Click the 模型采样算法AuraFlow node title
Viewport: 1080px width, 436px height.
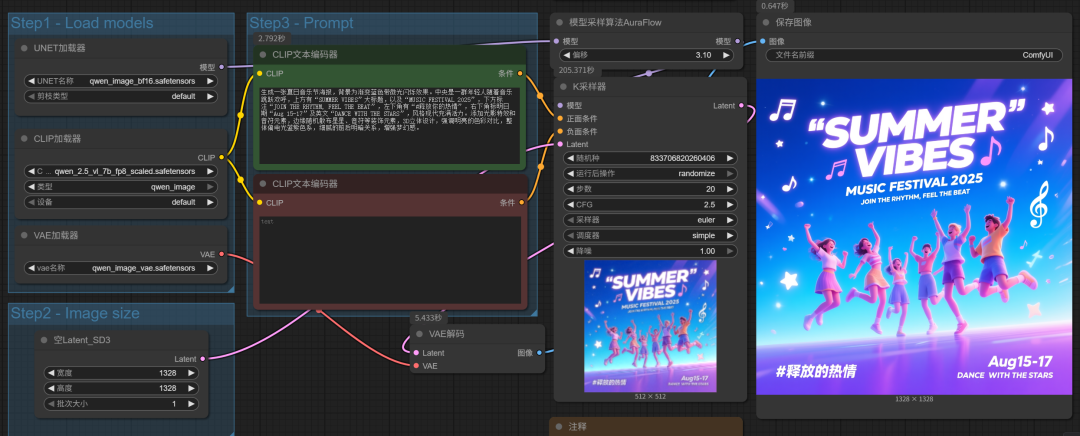point(617,23)
